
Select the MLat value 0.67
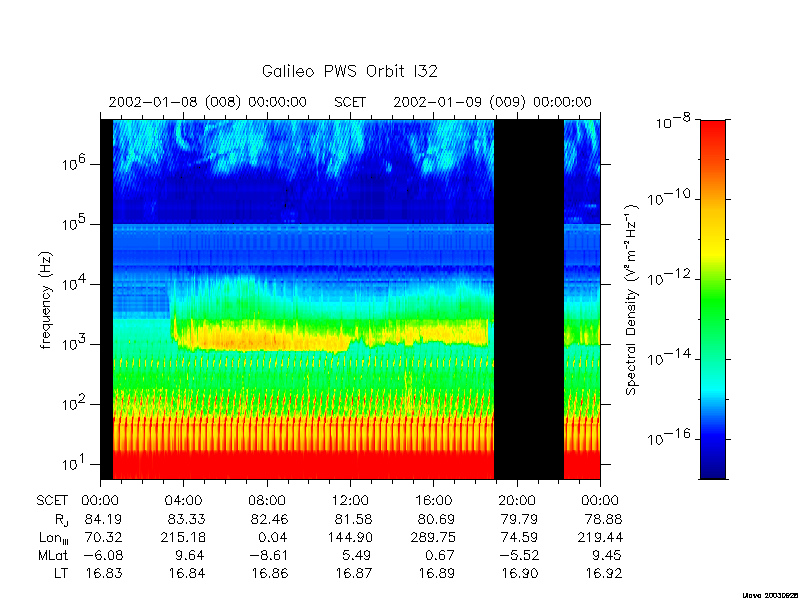click(439, 555)
